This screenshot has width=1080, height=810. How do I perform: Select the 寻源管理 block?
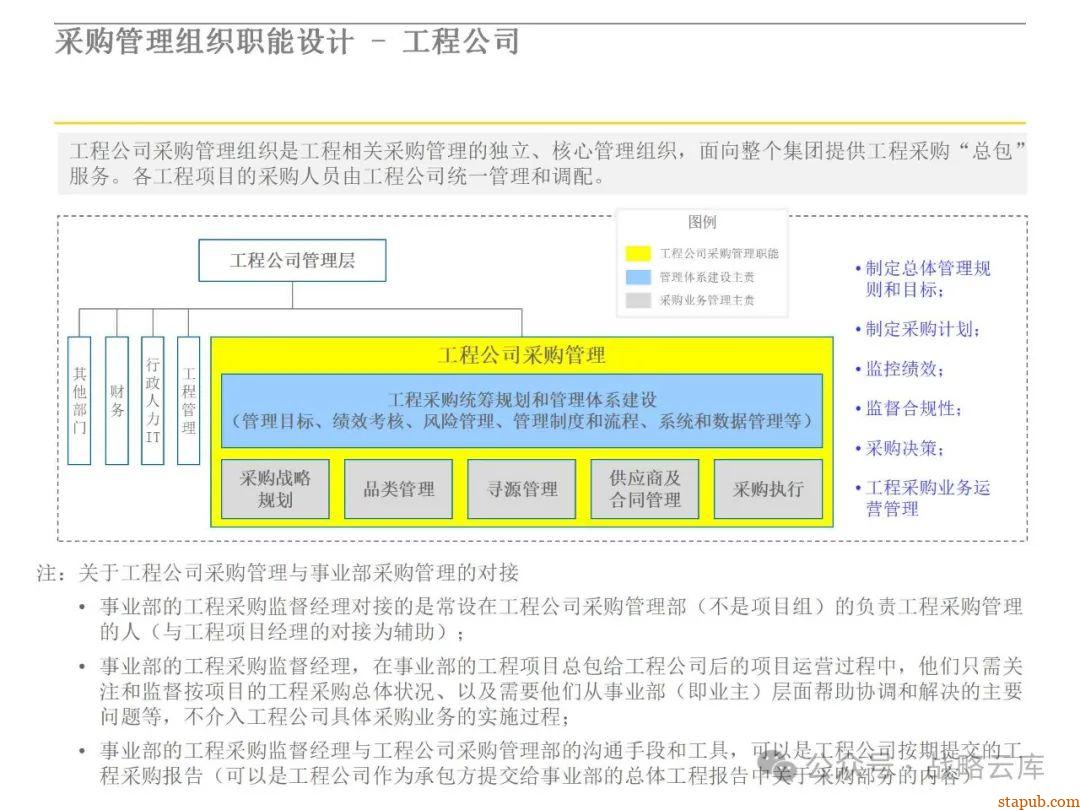tap(521, 489)
